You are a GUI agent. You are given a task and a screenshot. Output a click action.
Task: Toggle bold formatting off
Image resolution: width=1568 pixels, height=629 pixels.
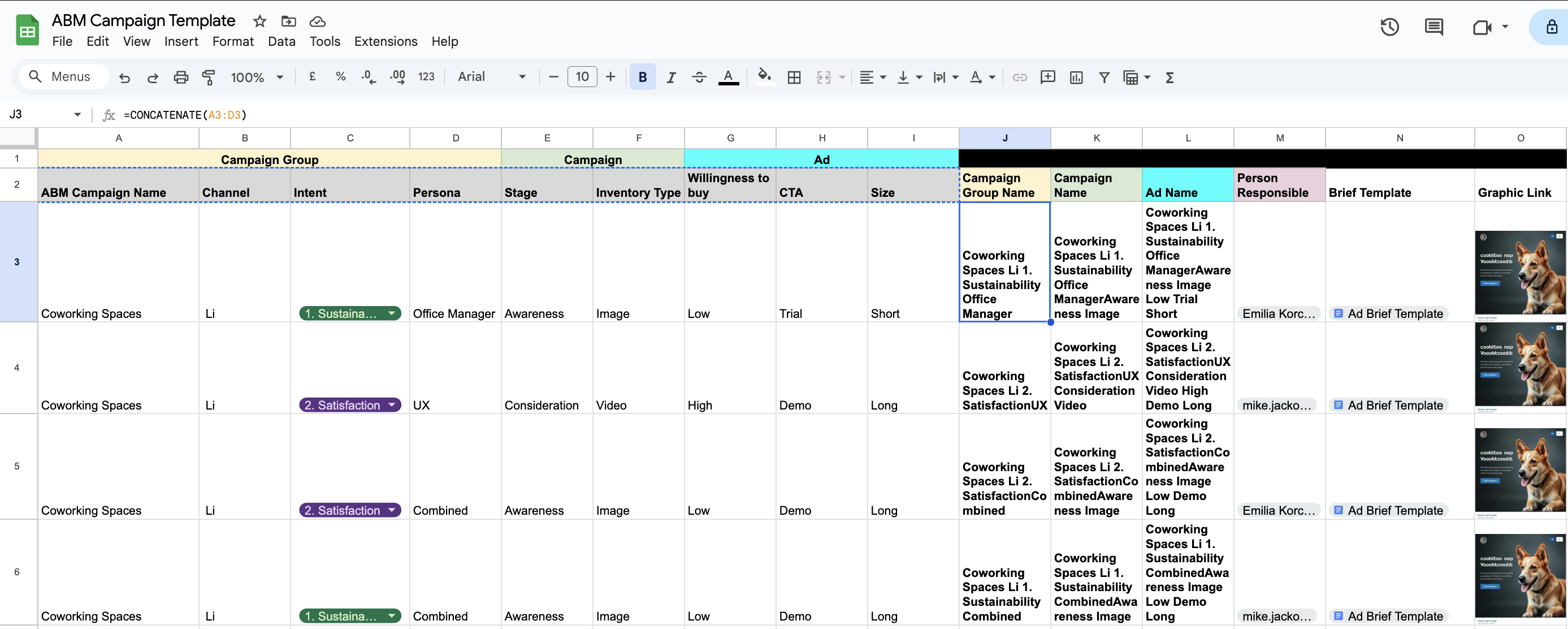pos(642,77)
